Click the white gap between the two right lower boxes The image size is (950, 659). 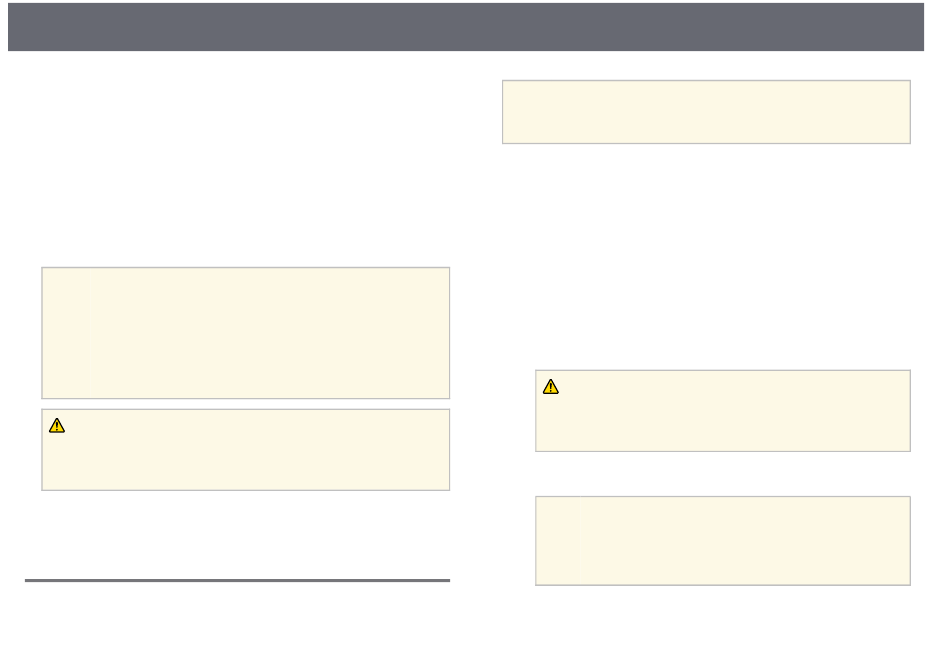[723, 474]
